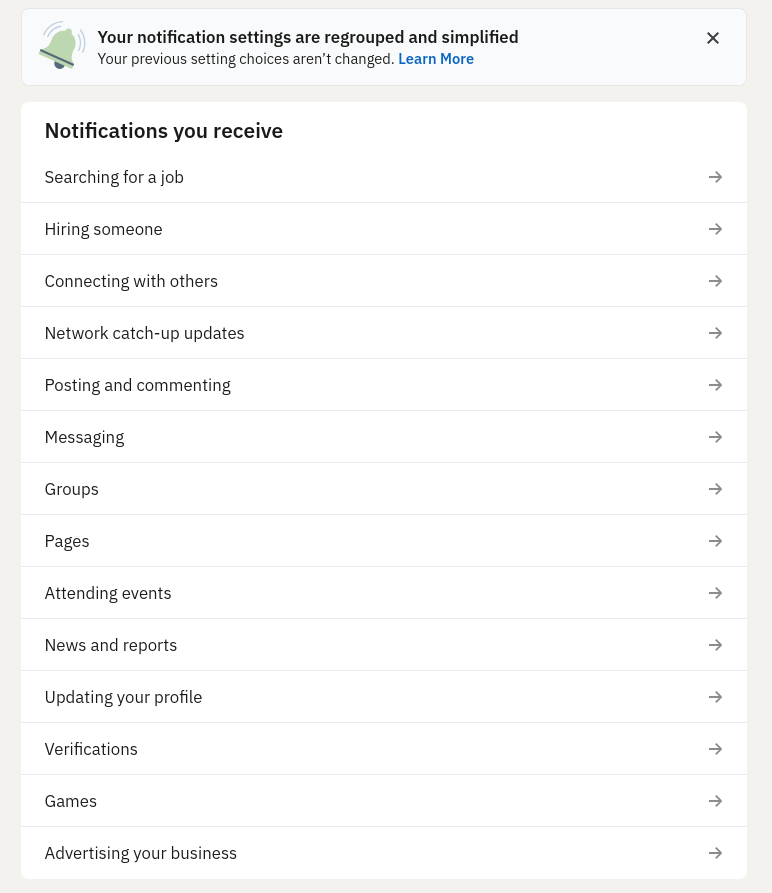Open News and reports settings
772x893 pixels.
point(715,645)
